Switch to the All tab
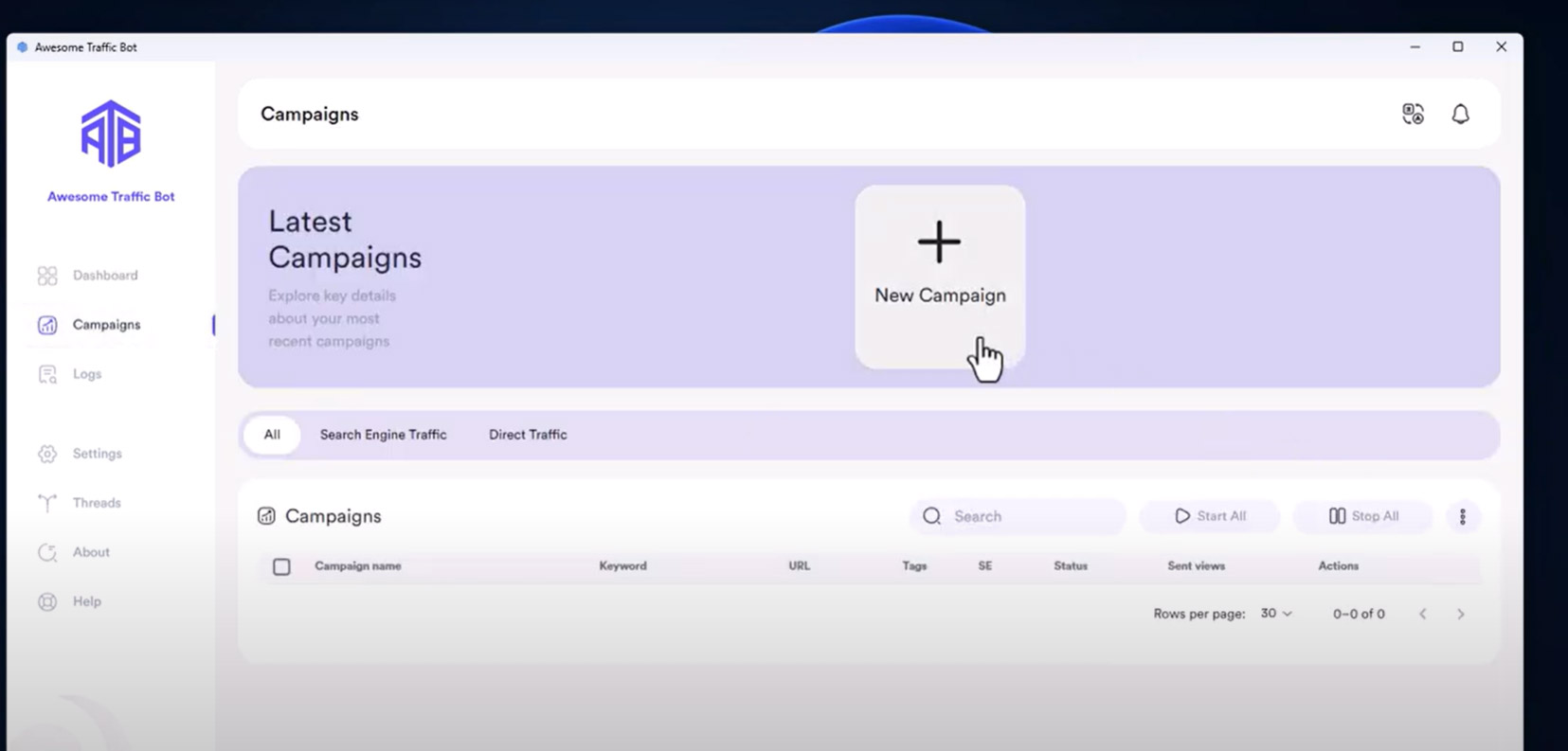Viewport: 1568px width, 751px height. click(272, 435)
